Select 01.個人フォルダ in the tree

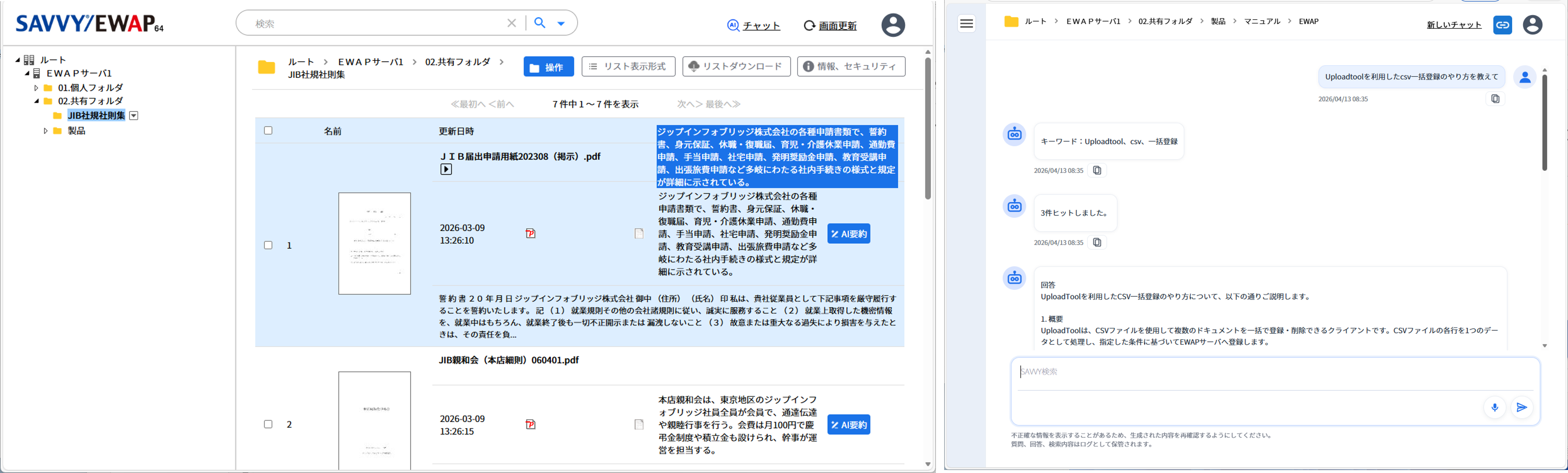click(x=90, y=88)
